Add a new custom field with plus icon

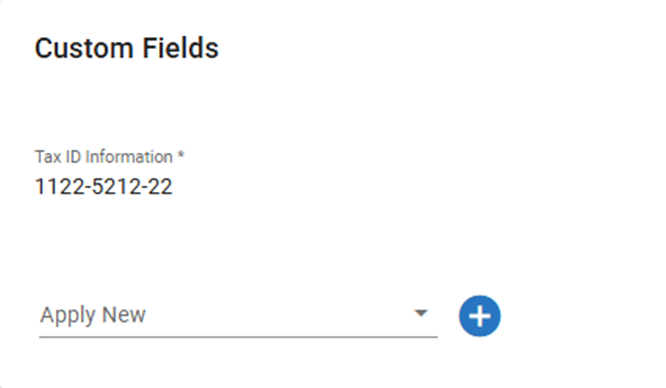(480, 316)
